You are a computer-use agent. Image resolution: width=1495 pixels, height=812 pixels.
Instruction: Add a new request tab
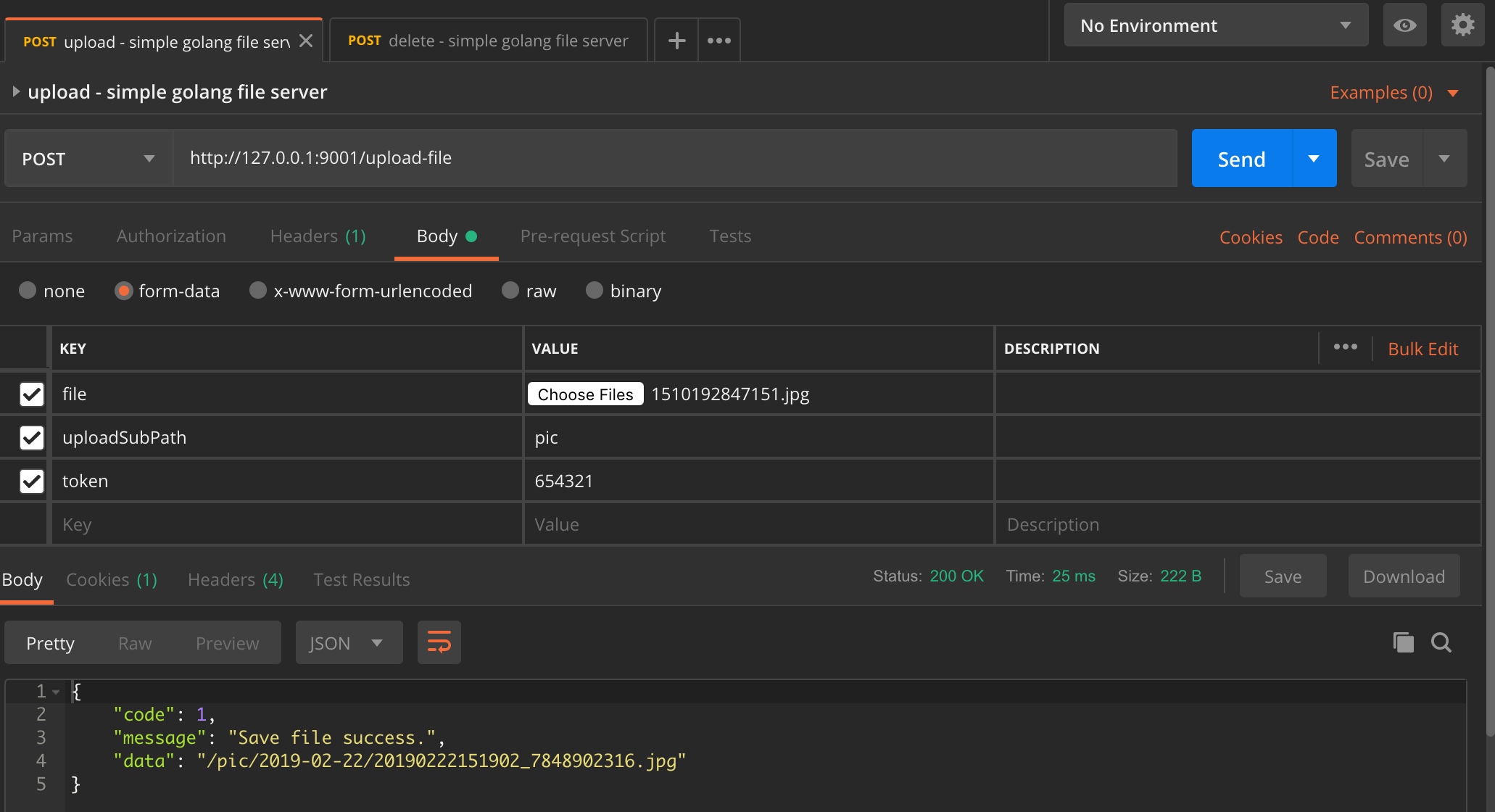tap(676, 41)
